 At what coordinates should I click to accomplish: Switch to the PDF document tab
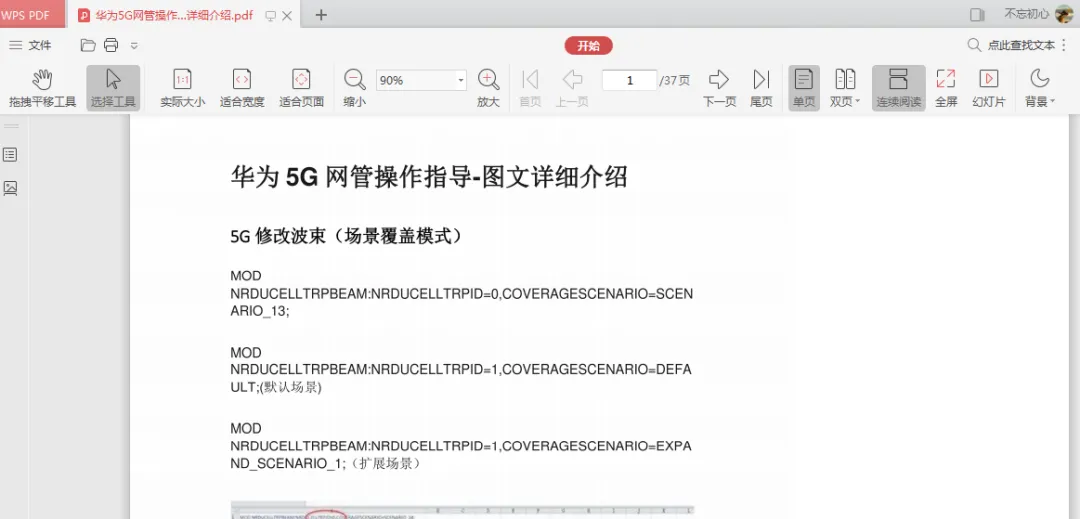[x=174, y=15]
